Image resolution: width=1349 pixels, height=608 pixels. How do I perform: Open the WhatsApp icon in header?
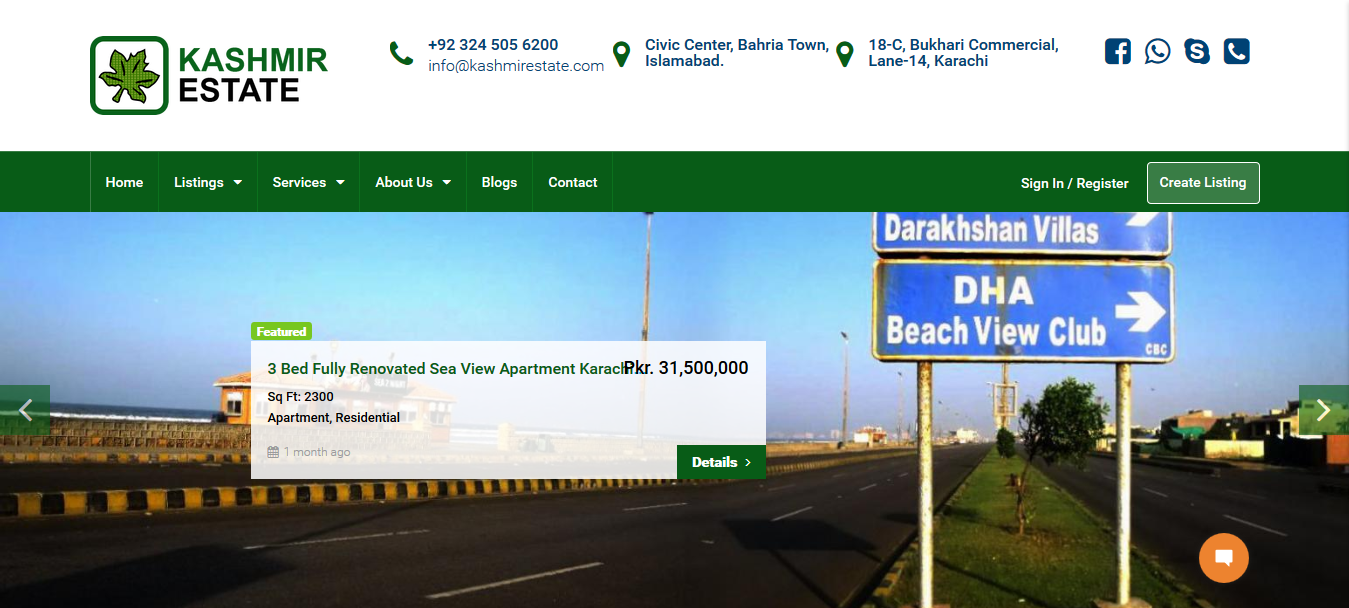coord(1157,51)
